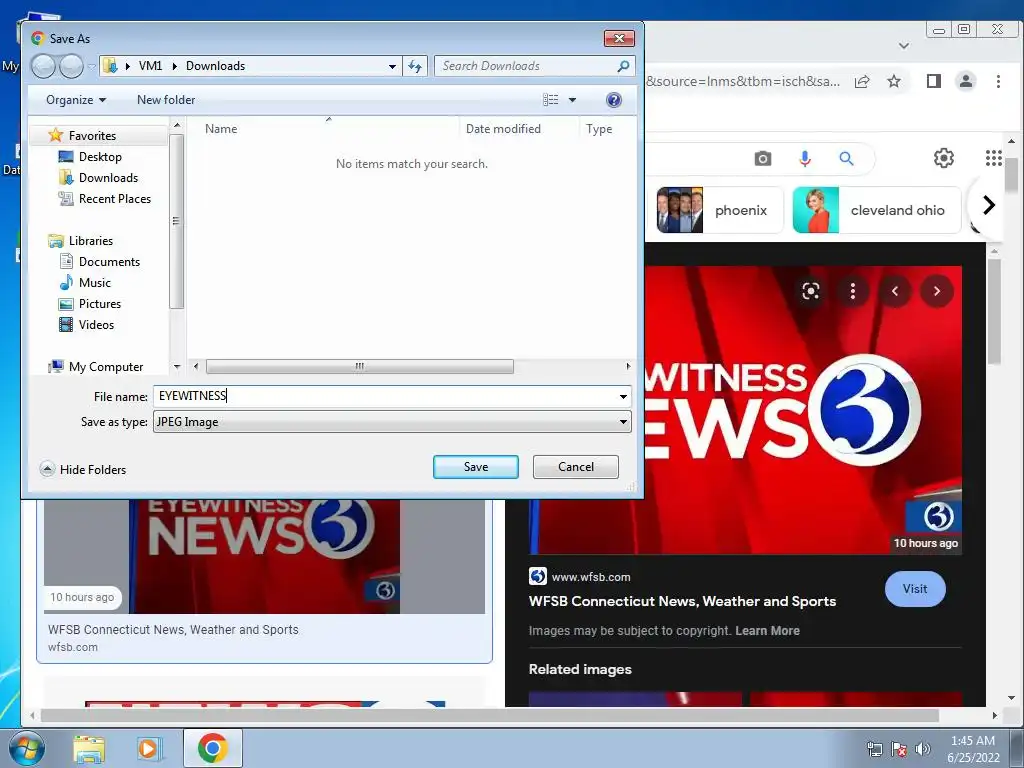Select Documents library
1024x768 pixels.
point(109,262)
